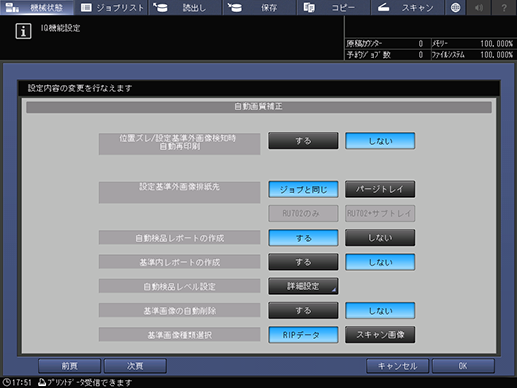The height and width of the screenshot is (388, 517).
Task: Click the 予約ジョブ数 value
Action: click(x=421, y=55)
